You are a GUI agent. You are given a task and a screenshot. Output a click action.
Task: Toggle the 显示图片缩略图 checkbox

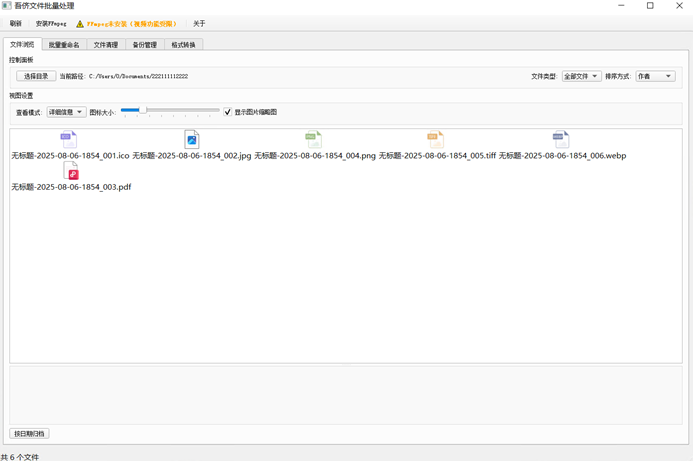point(228,112)
